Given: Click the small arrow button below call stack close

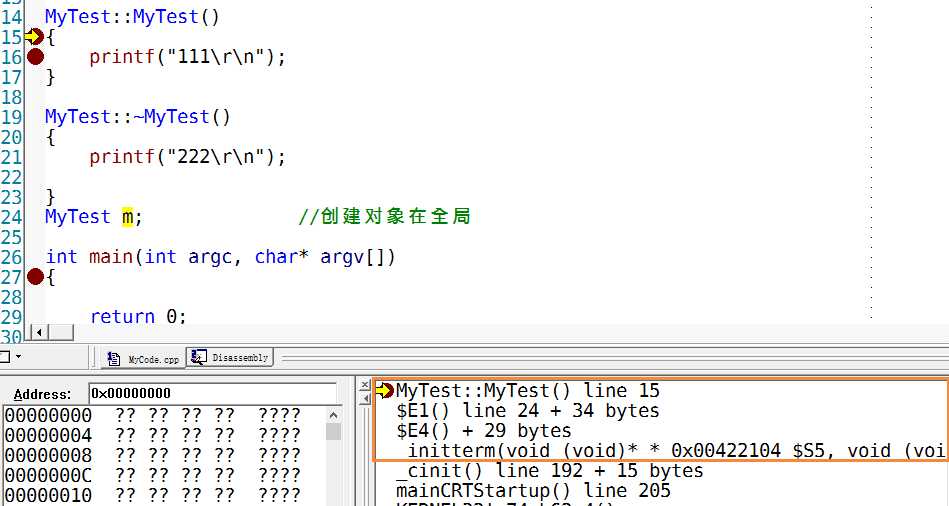Looking at the screenshot, I should click(364, 398).
